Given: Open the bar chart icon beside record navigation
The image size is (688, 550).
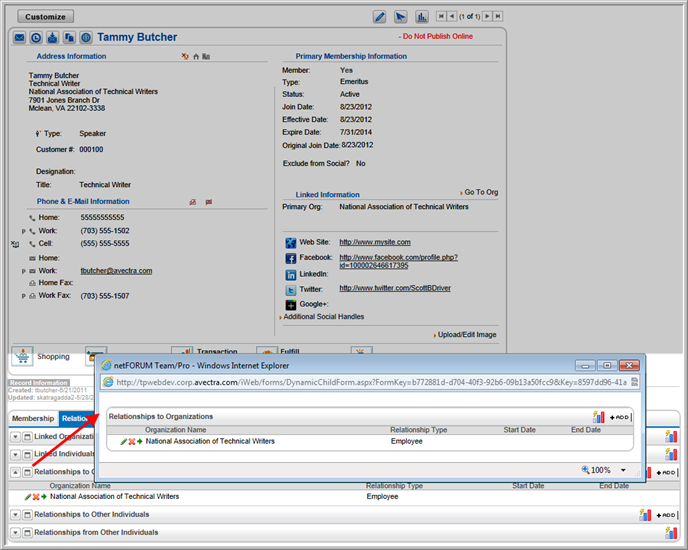Looking at the screenshot, I should pos(422,17).
